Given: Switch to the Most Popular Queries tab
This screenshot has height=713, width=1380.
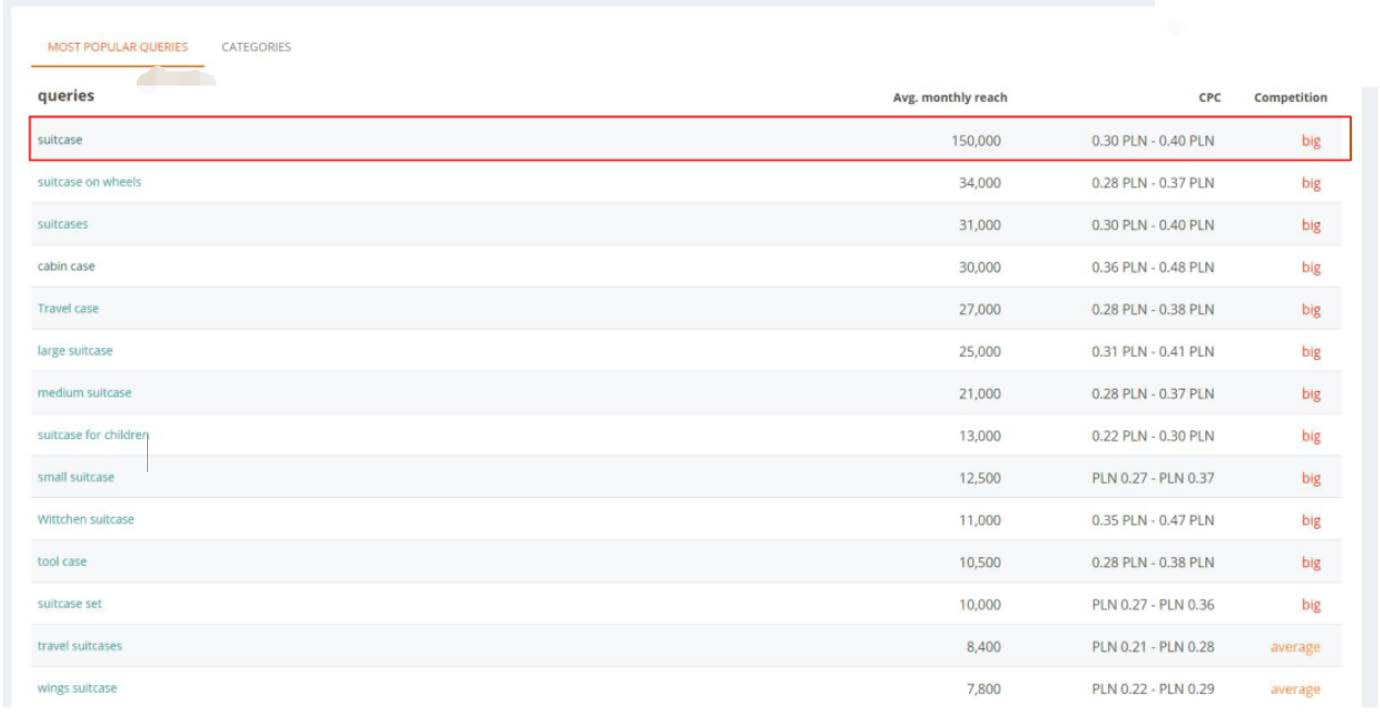Looking at the screenshot, I should [118, 47].
